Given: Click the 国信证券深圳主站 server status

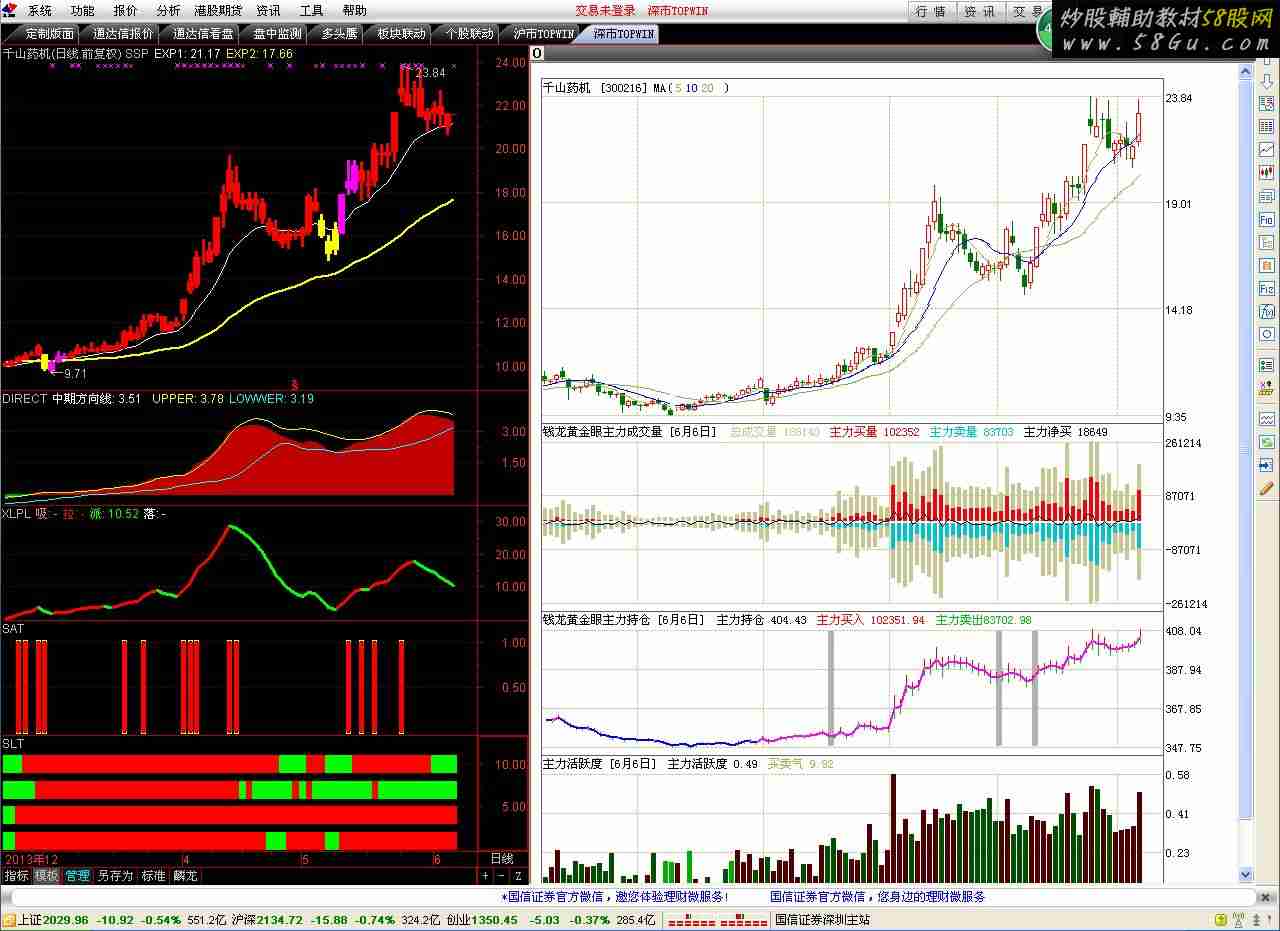Looking at the screenshot, I should click(x=823, y=920).
